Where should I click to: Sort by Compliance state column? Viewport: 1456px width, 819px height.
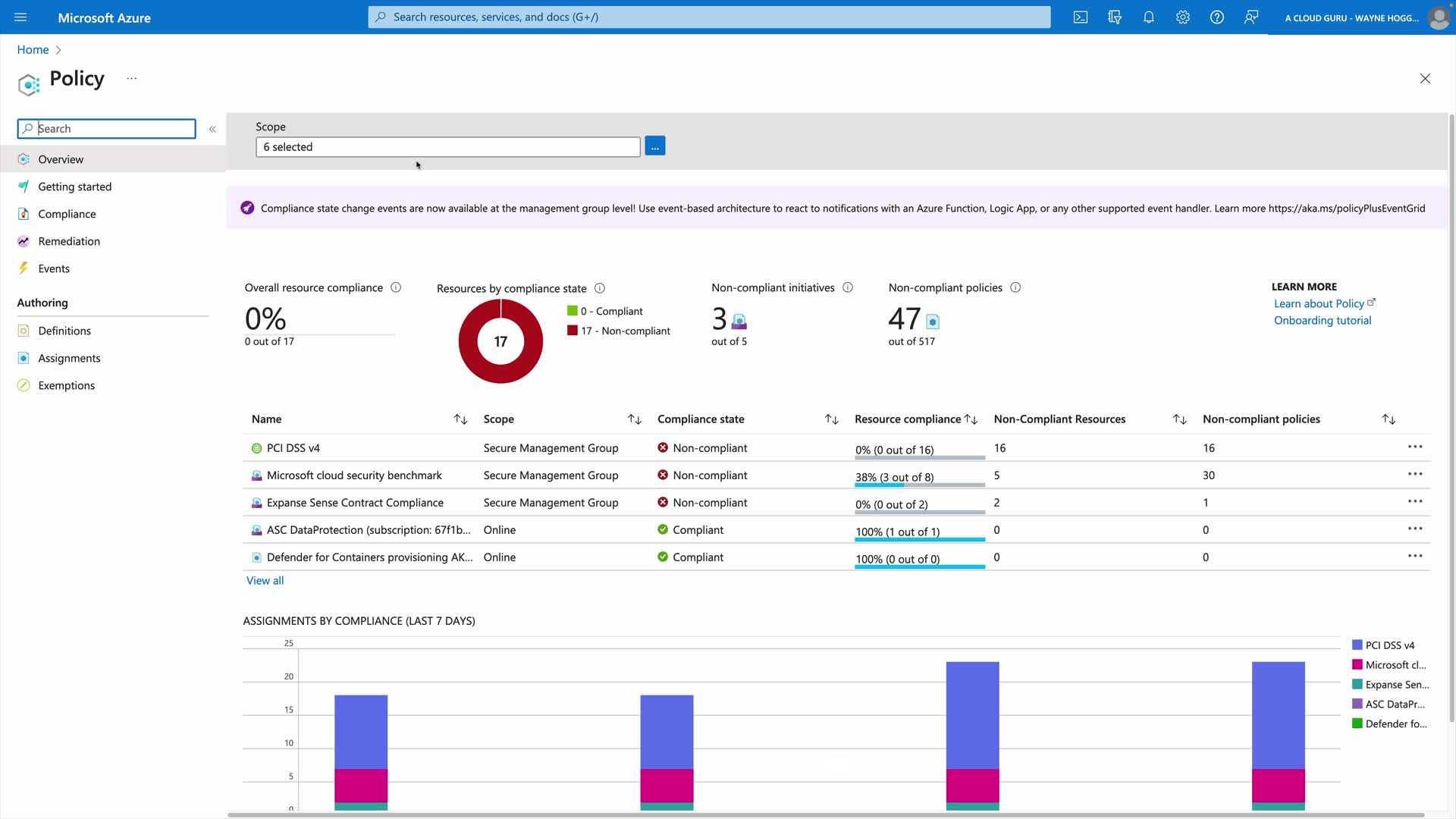831,419
